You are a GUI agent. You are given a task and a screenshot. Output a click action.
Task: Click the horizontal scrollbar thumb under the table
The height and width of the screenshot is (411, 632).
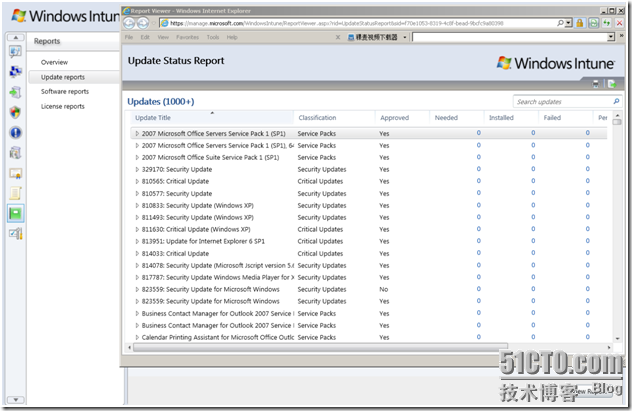point(320,347)
